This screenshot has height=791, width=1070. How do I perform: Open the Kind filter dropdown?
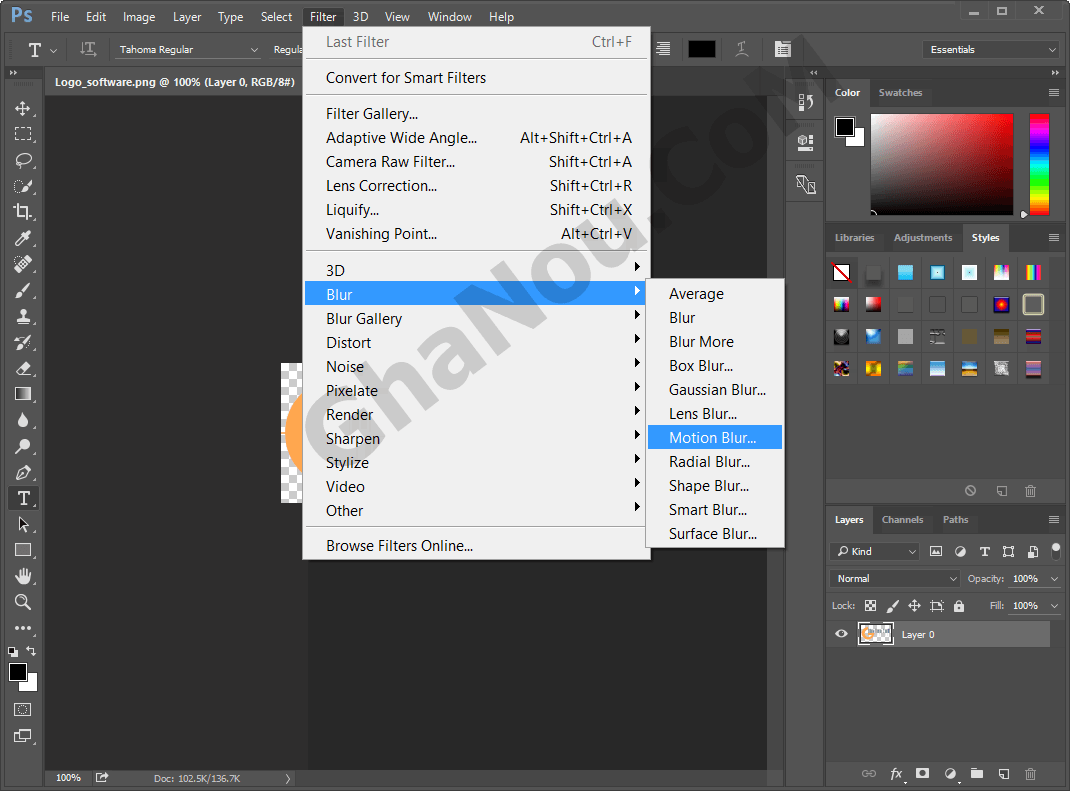coord(875,551)
